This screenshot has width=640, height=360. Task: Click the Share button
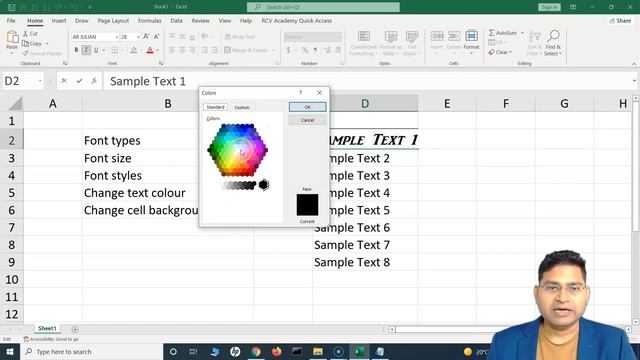point(620,20)
